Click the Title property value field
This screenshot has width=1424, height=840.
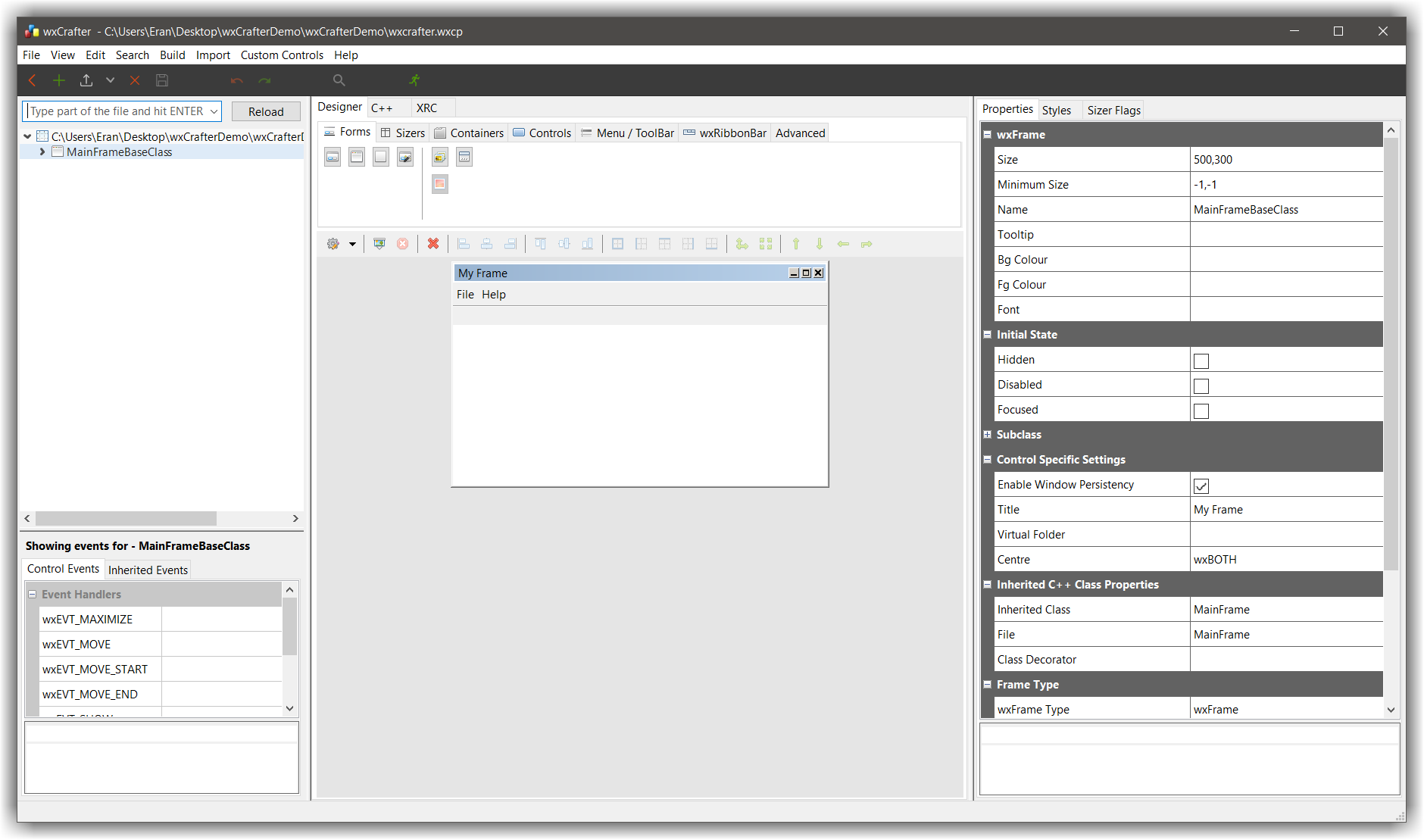pos(1286,510)
